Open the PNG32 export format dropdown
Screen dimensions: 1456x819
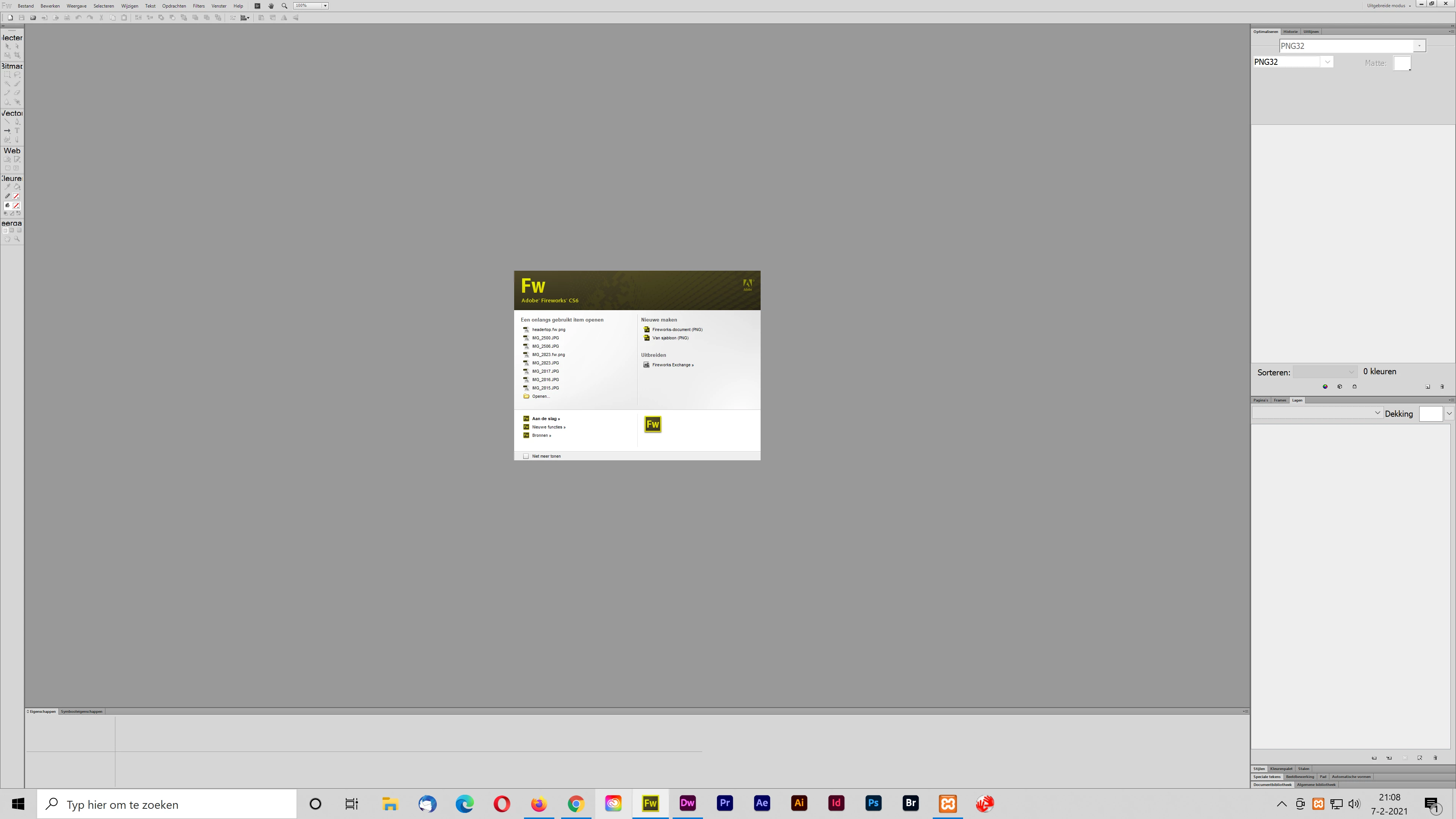(x=1327, y=62)
